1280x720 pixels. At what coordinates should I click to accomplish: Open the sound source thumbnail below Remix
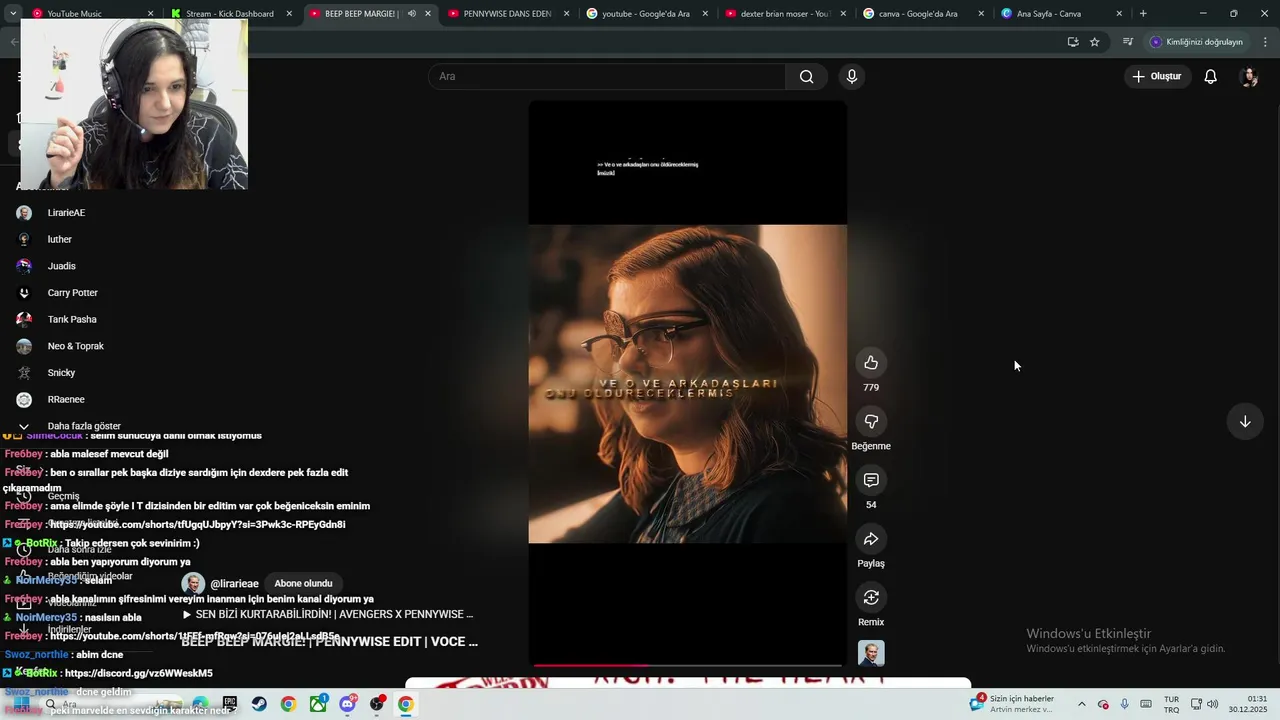pyautogui.click(x=871, y=653)
